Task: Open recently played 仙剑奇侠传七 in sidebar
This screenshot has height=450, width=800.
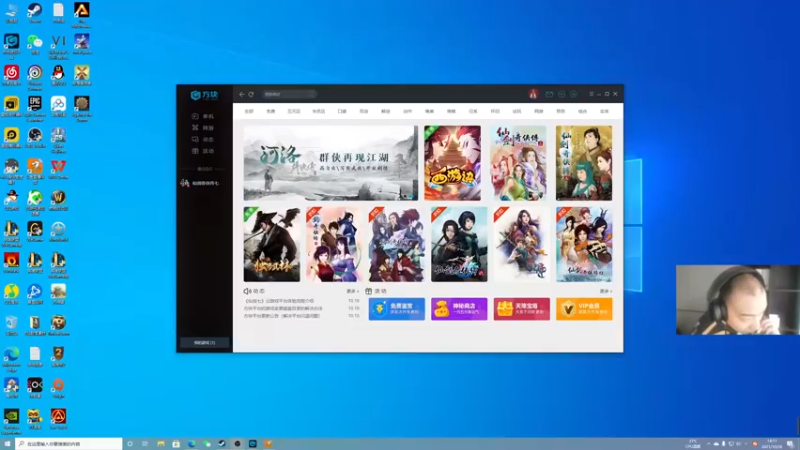Action: (200, 183)
